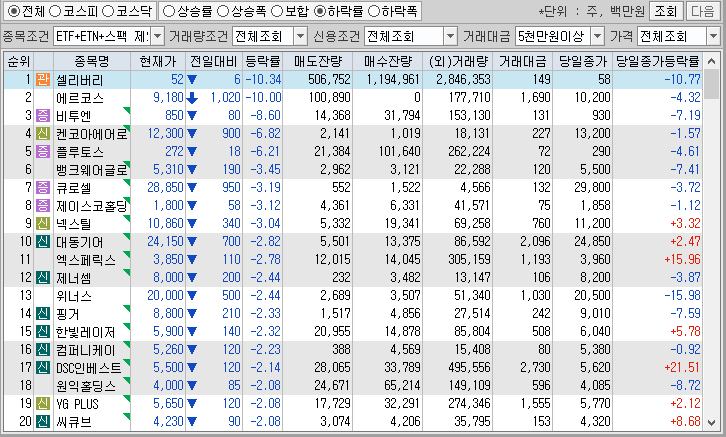Image resolution: width=726 pixels, height=437 pixels.
Task: Click the green corner marker on 엑스페릭스
Action: point(127,254)
